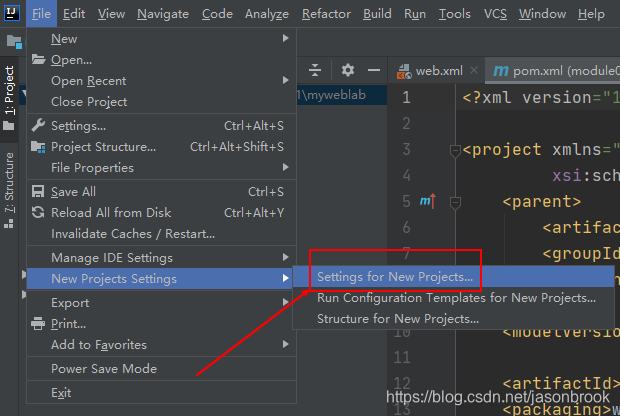Expand the Manage IDE Settings submenu arrow
This screenshot has height=416, width=620.
tap(285, 257)
